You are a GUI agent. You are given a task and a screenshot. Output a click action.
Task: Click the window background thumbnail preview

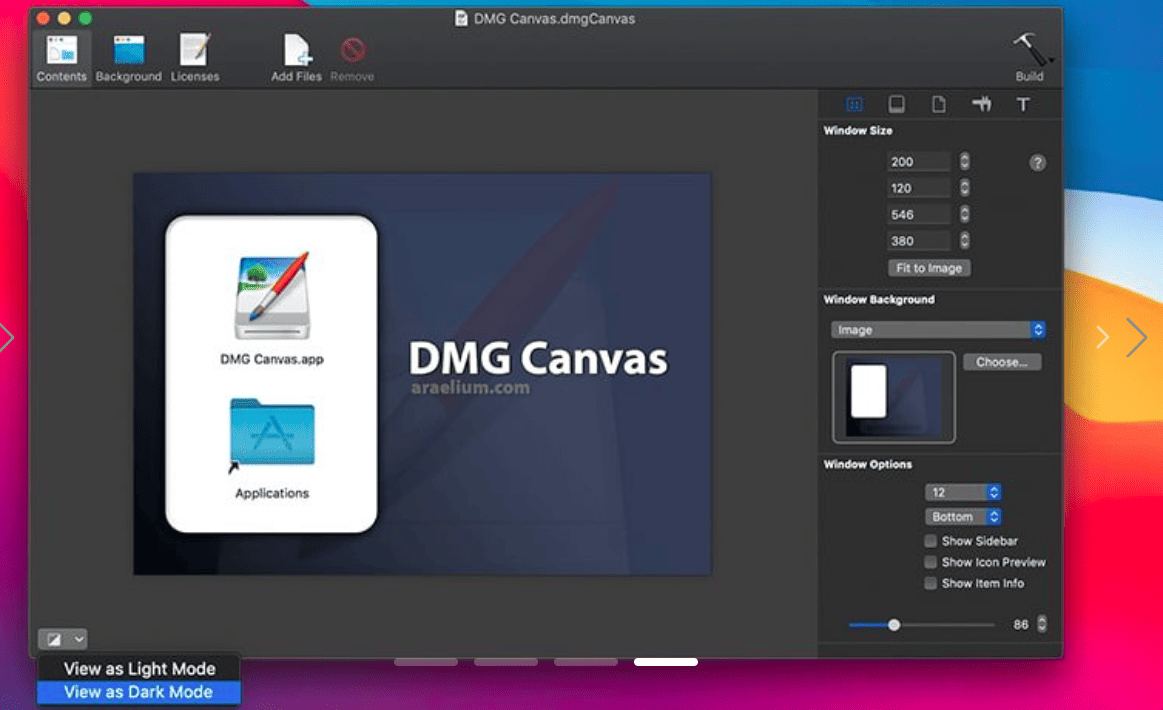tap(894, 397)
